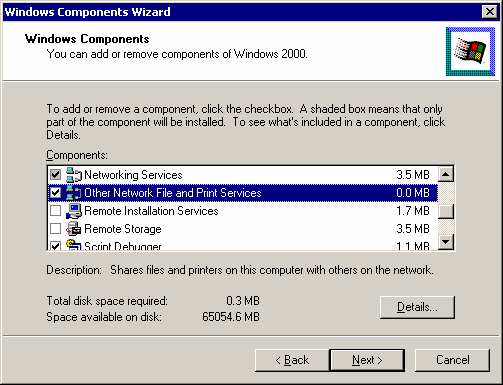Click the Other Network File and Print Services icon
Screen dimensions: 503x385
(74, 193)
